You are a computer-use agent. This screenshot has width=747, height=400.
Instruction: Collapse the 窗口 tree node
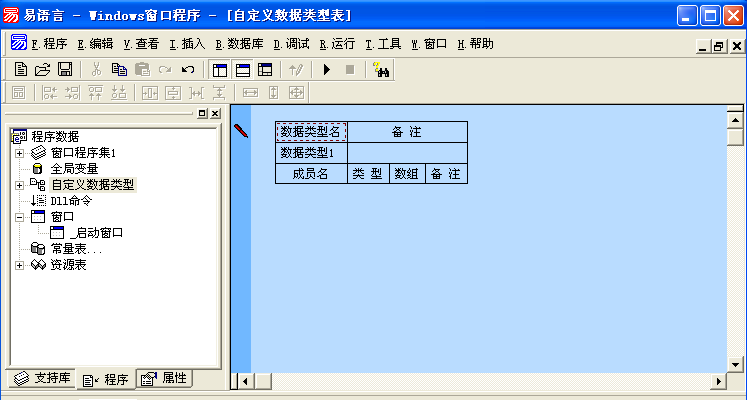(x=19, y=217)
